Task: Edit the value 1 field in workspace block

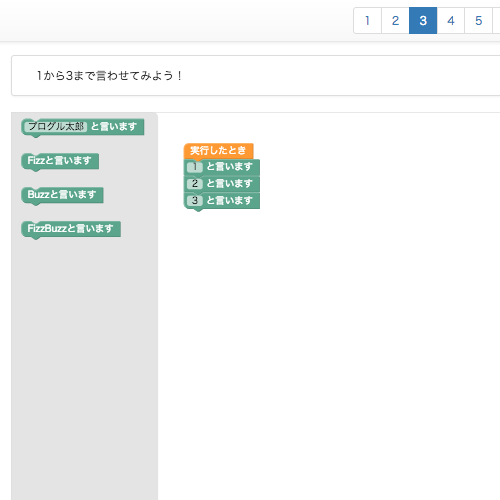Action: (195, 167)
